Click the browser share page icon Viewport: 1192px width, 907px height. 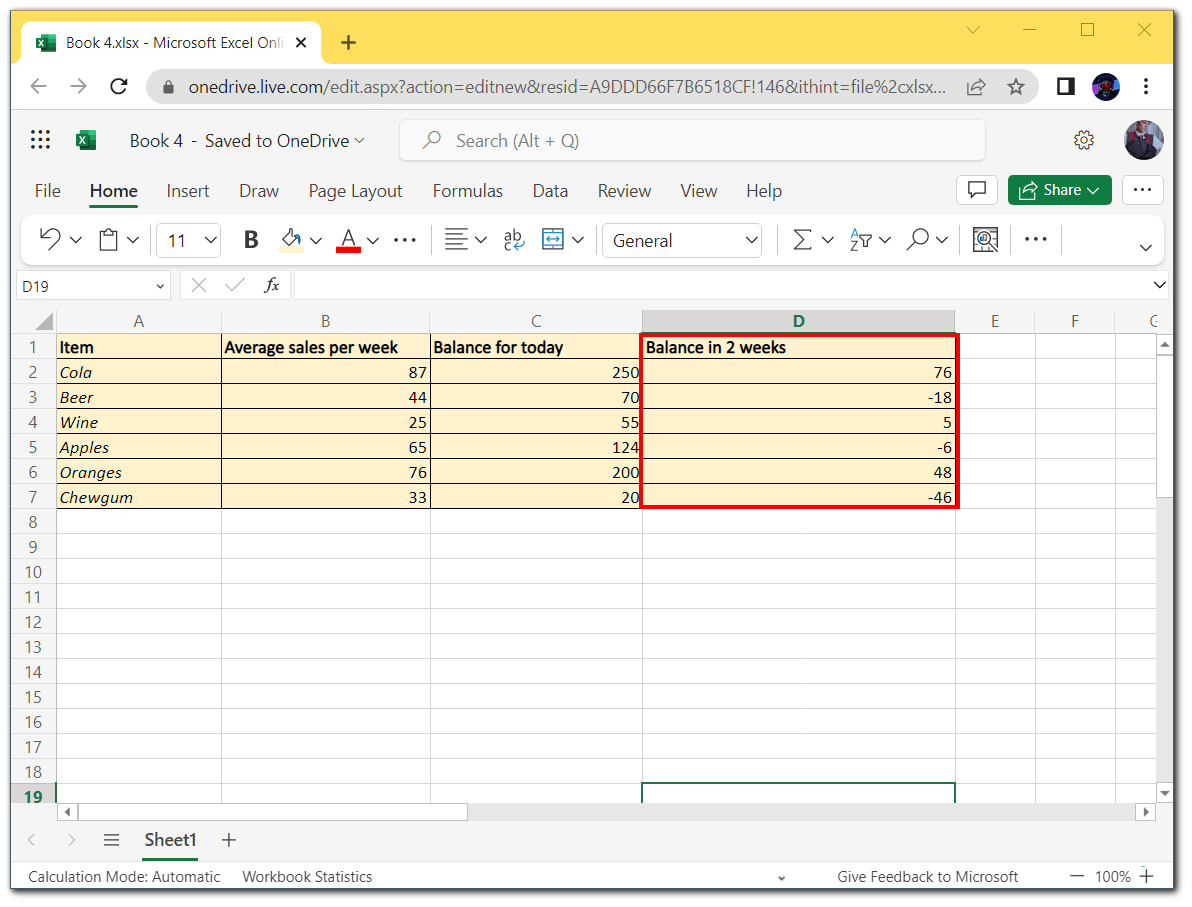(x=976, y=87)
